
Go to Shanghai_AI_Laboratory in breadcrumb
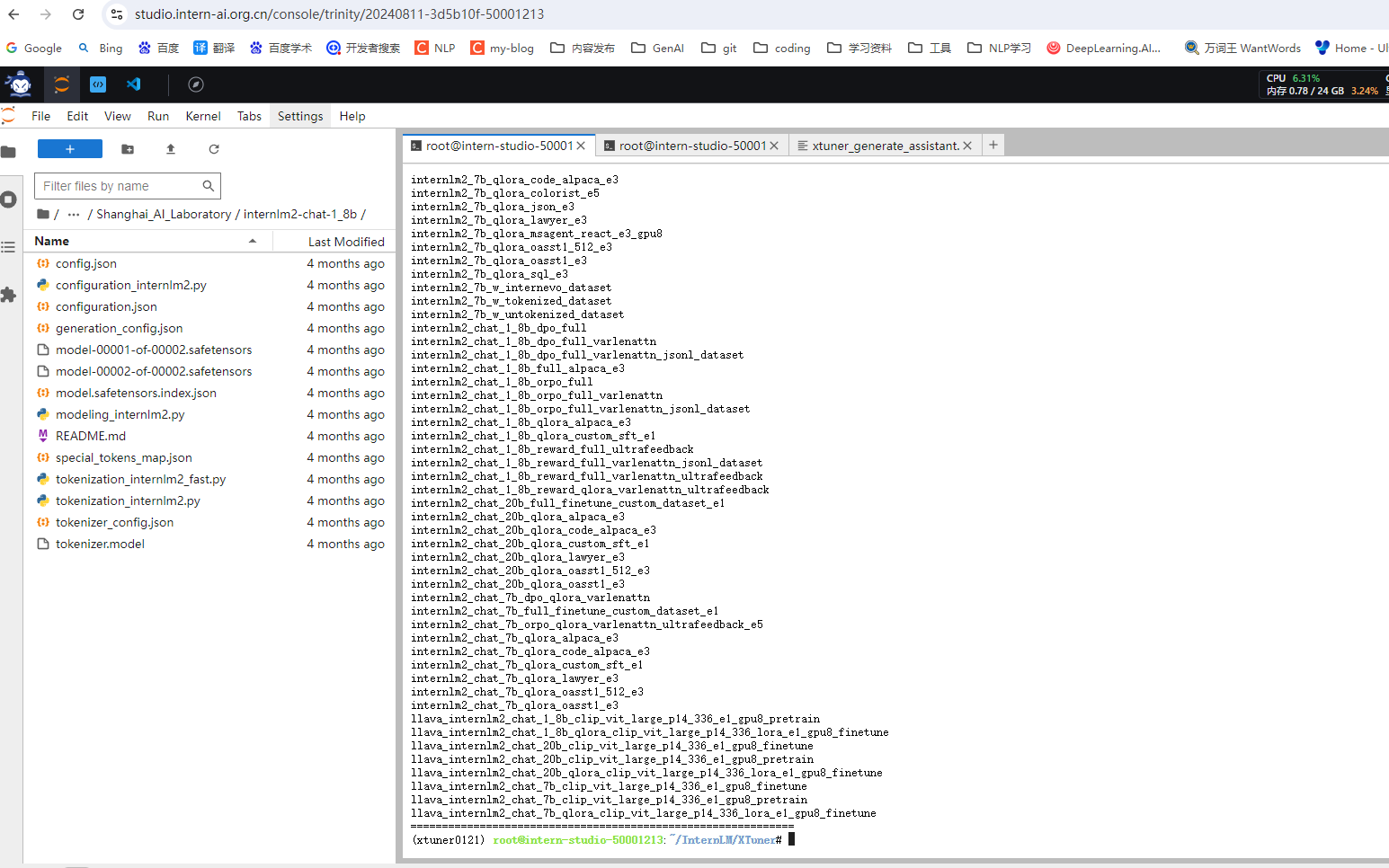click(x=164, y=214)
